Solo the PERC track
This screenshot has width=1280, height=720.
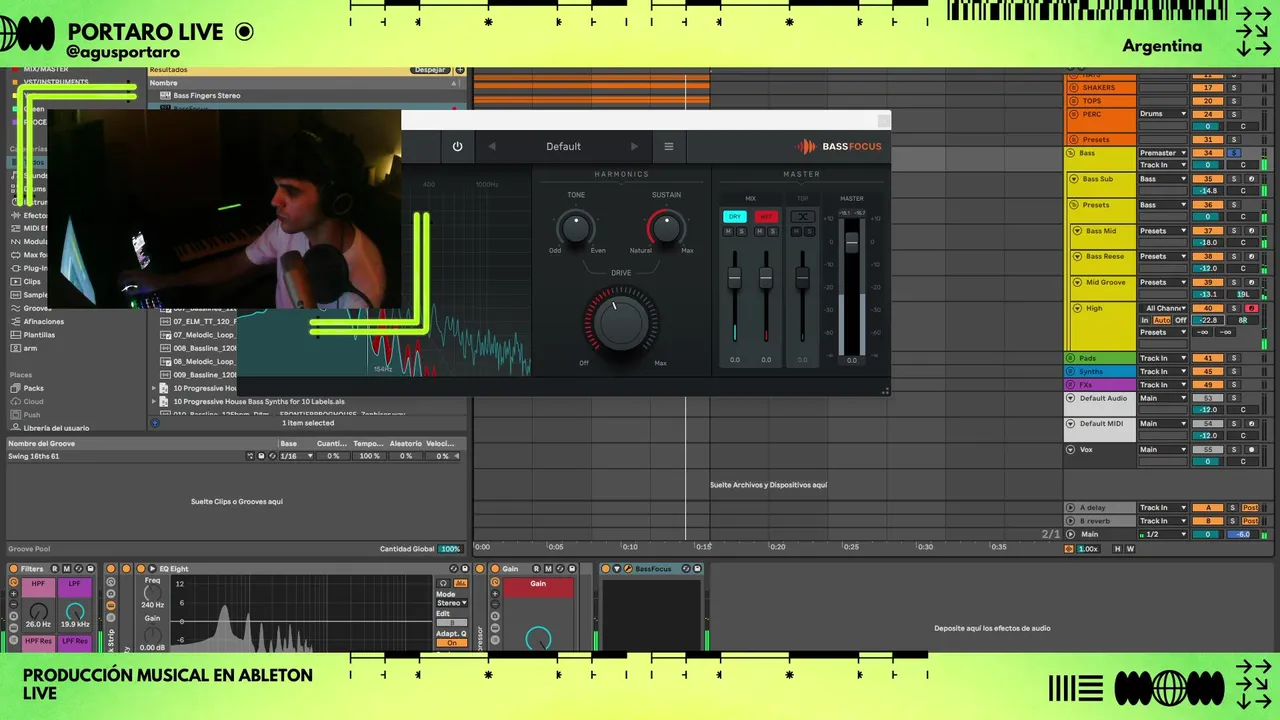click(x=1234, y=114)
